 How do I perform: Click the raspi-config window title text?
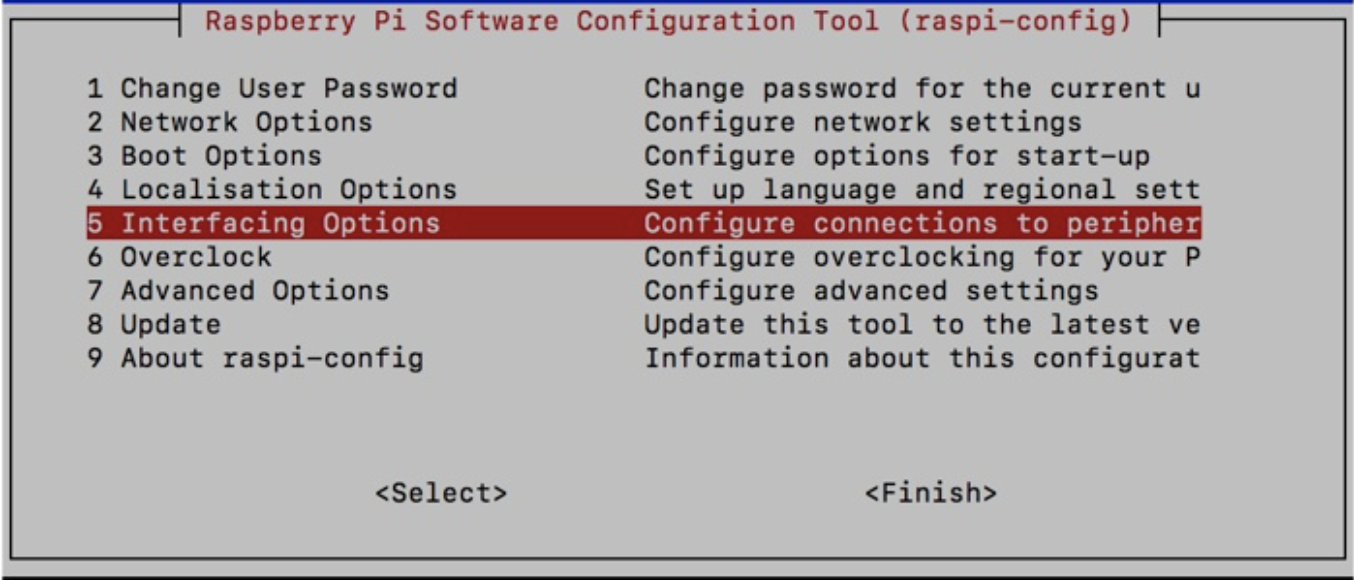click(x=669, y=21)
